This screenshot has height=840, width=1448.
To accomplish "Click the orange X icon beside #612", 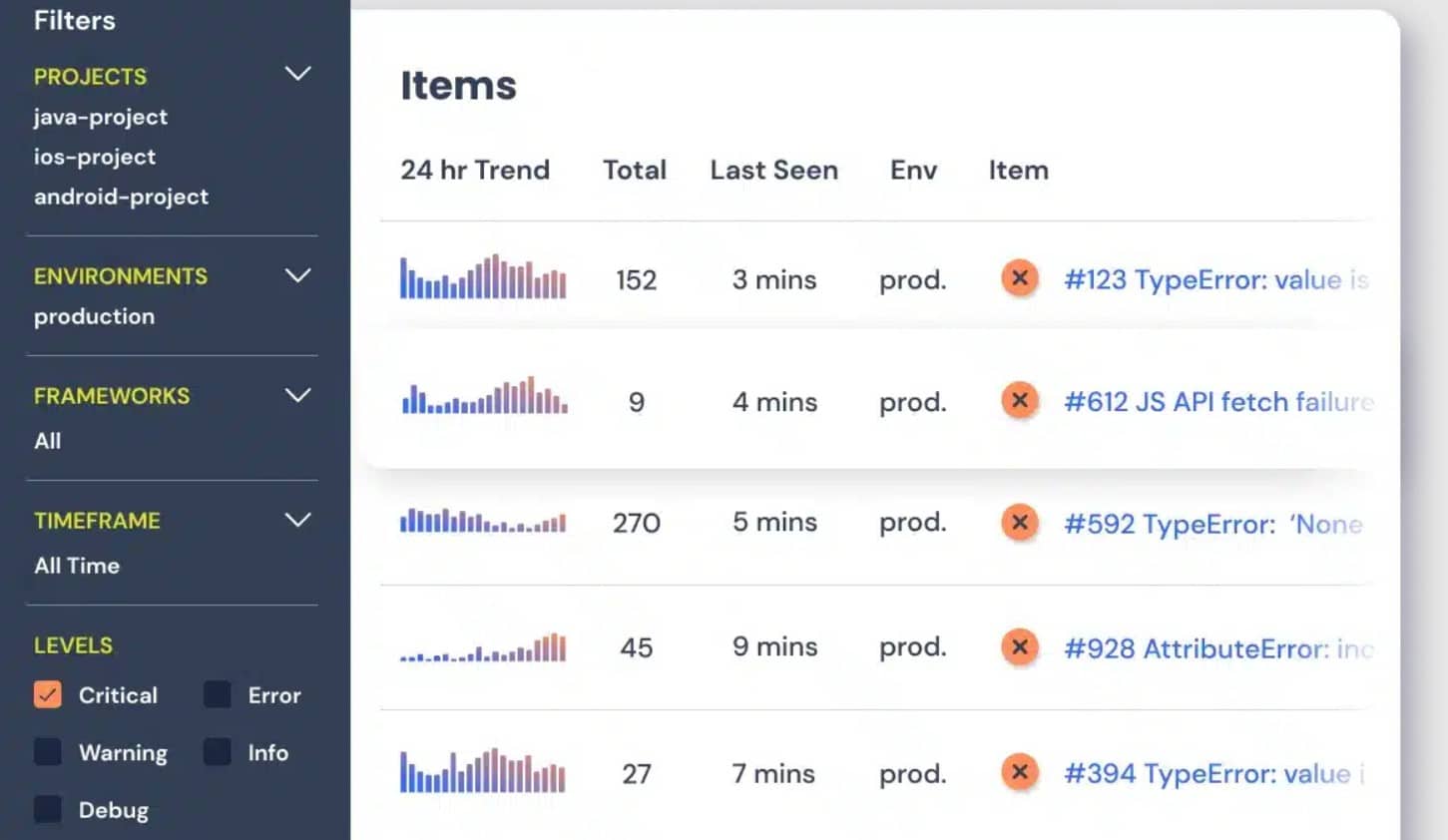I will (x=1019, y=401).
